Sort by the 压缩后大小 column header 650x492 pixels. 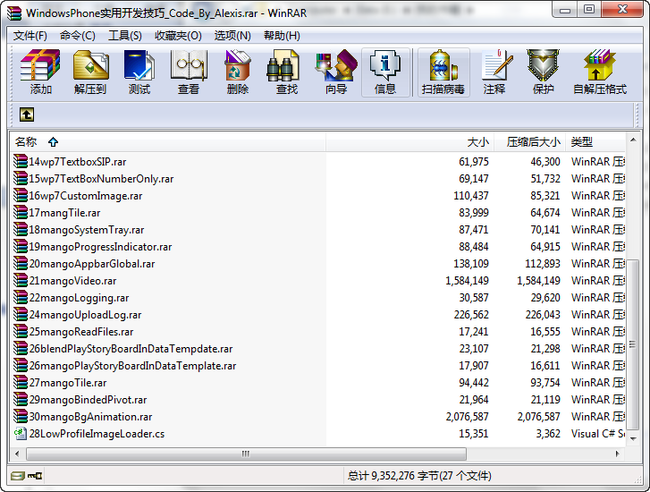click(530, 142)
